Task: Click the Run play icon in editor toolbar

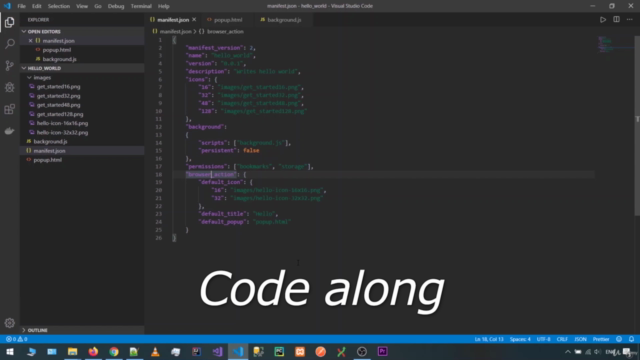Action: [x=602, y=20]
